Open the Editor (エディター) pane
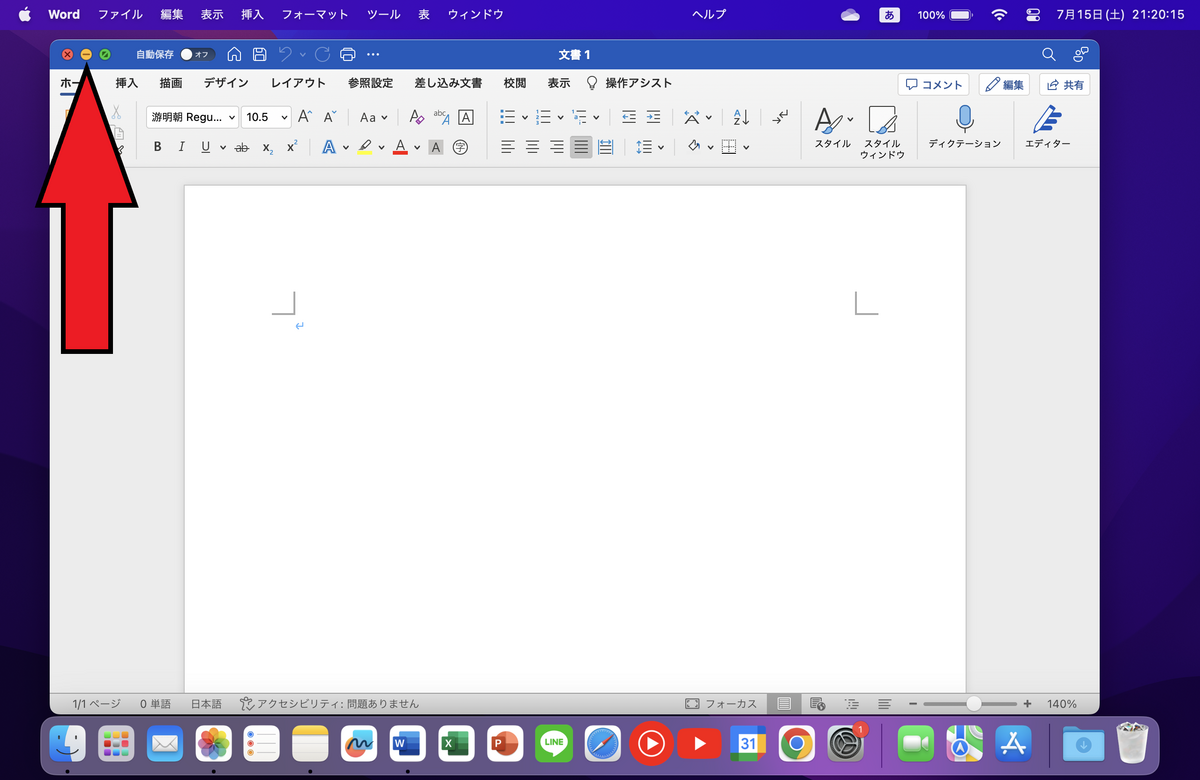This screenshot has height=780, width=1200. pyautogui.click(x=1047, y=128)
